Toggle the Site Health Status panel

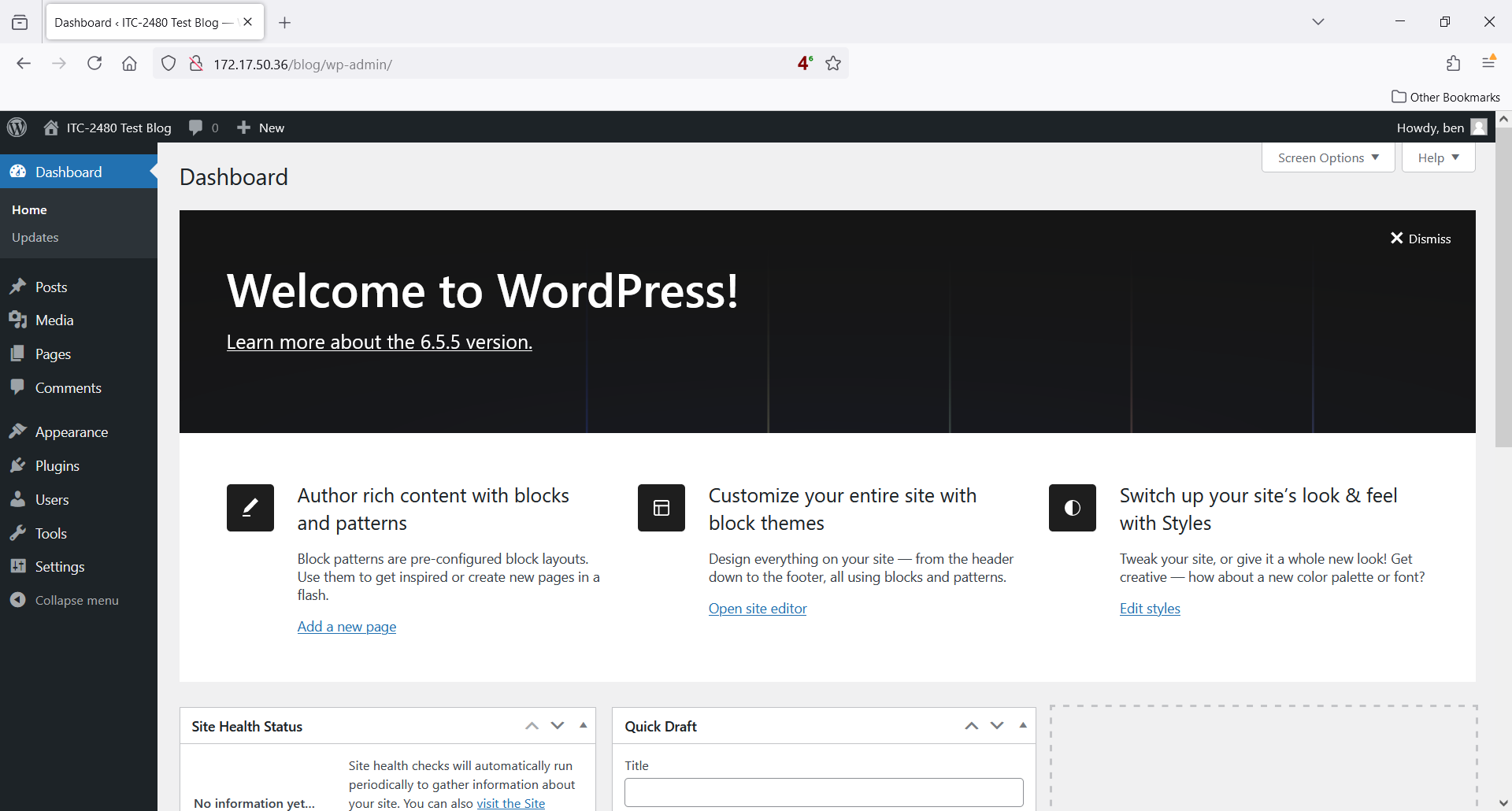(x=584, y=726)
